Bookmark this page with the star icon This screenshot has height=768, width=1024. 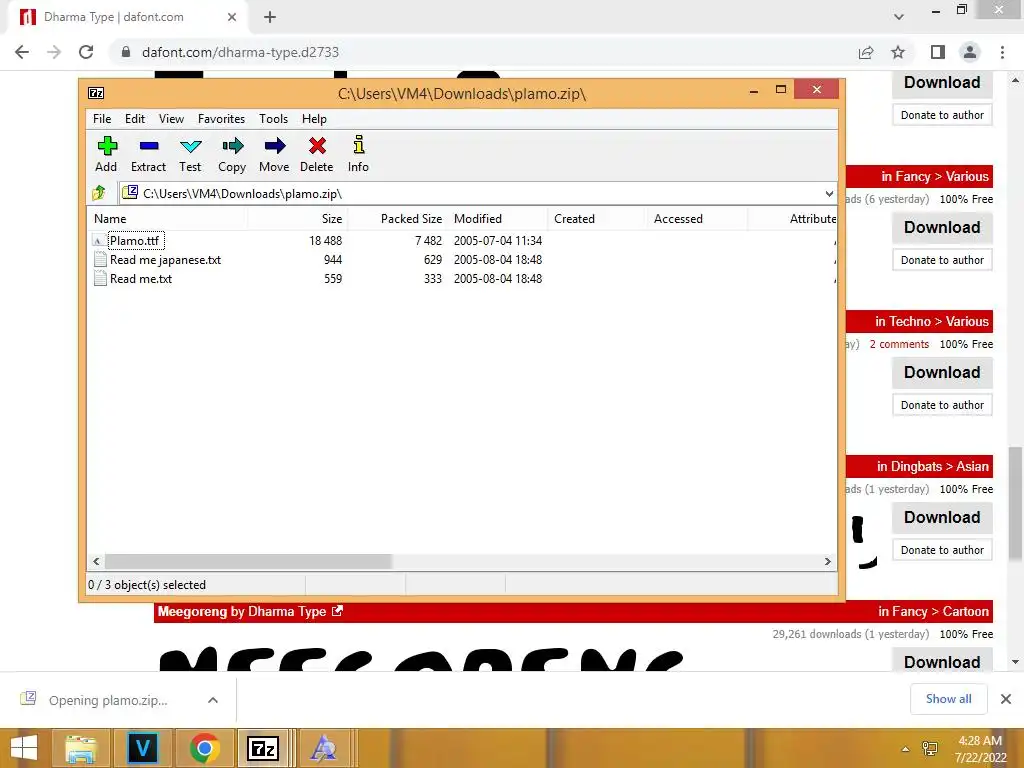click(x=898, y=52)
